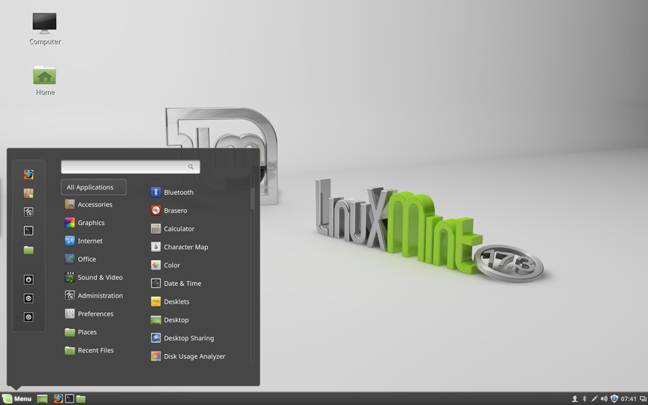Open System Settings from menu favorites sidebar
The height and width of the screenshot is (405, 648).
tap(29, 212)
